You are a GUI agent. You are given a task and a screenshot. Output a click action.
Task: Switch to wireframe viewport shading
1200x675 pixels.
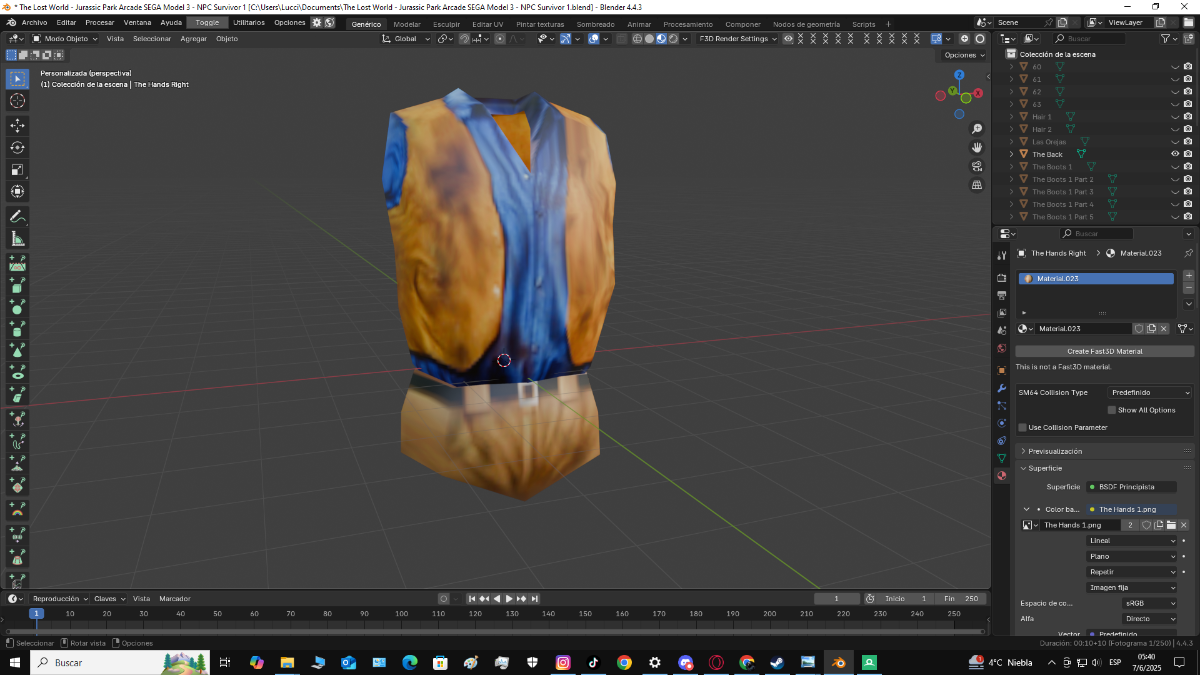point(636,39)
